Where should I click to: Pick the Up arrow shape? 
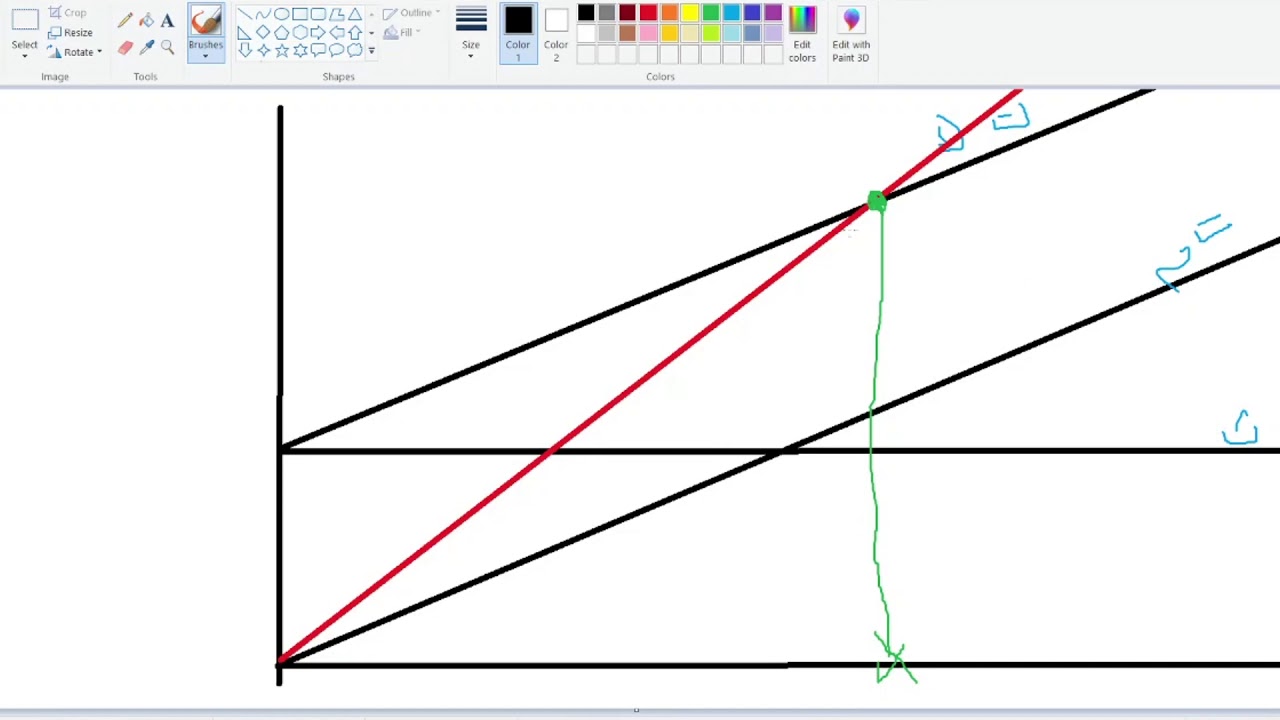pos(355,32)
